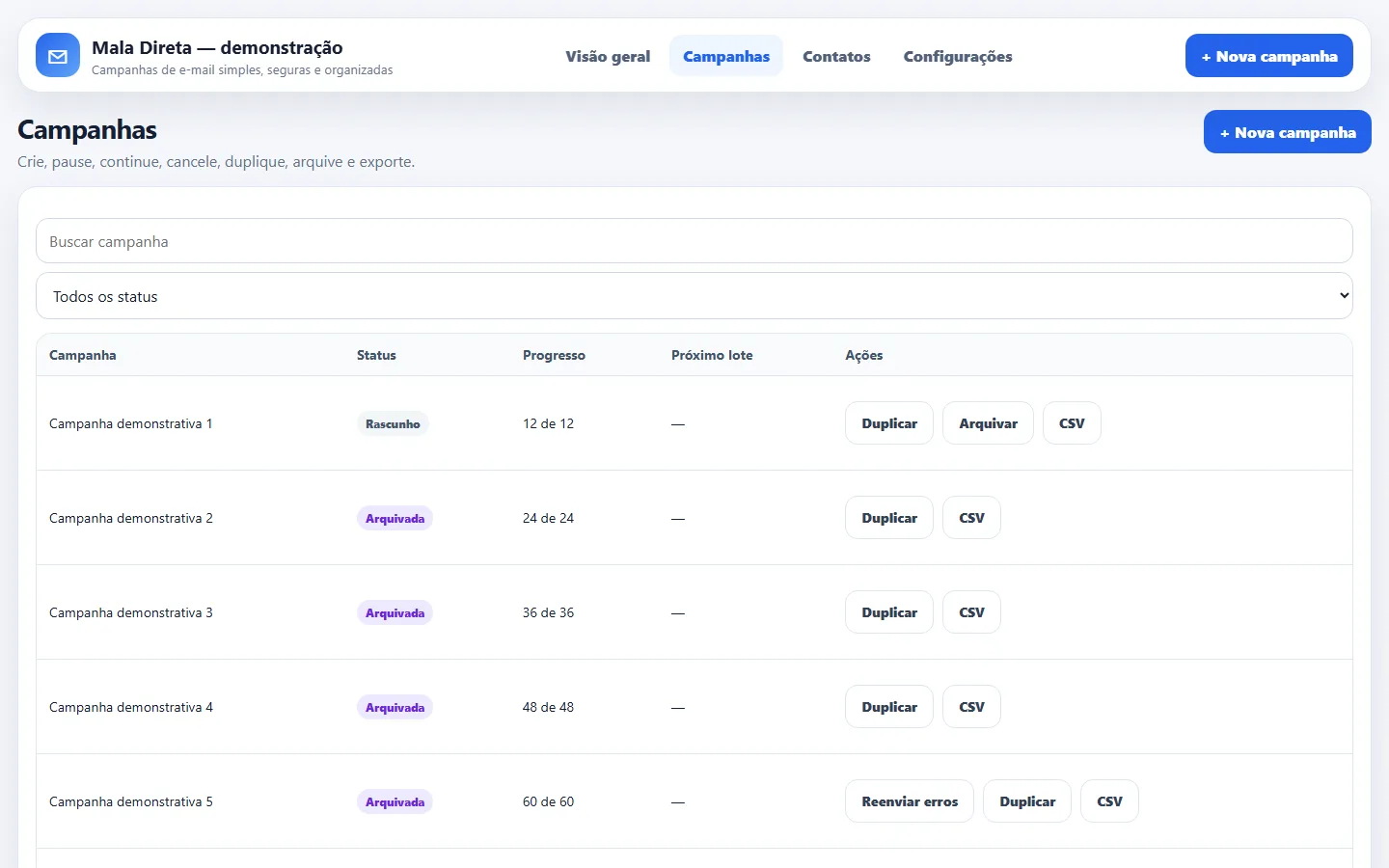Select the Campanha demonstrativa 4 name

tap(131, 707)
